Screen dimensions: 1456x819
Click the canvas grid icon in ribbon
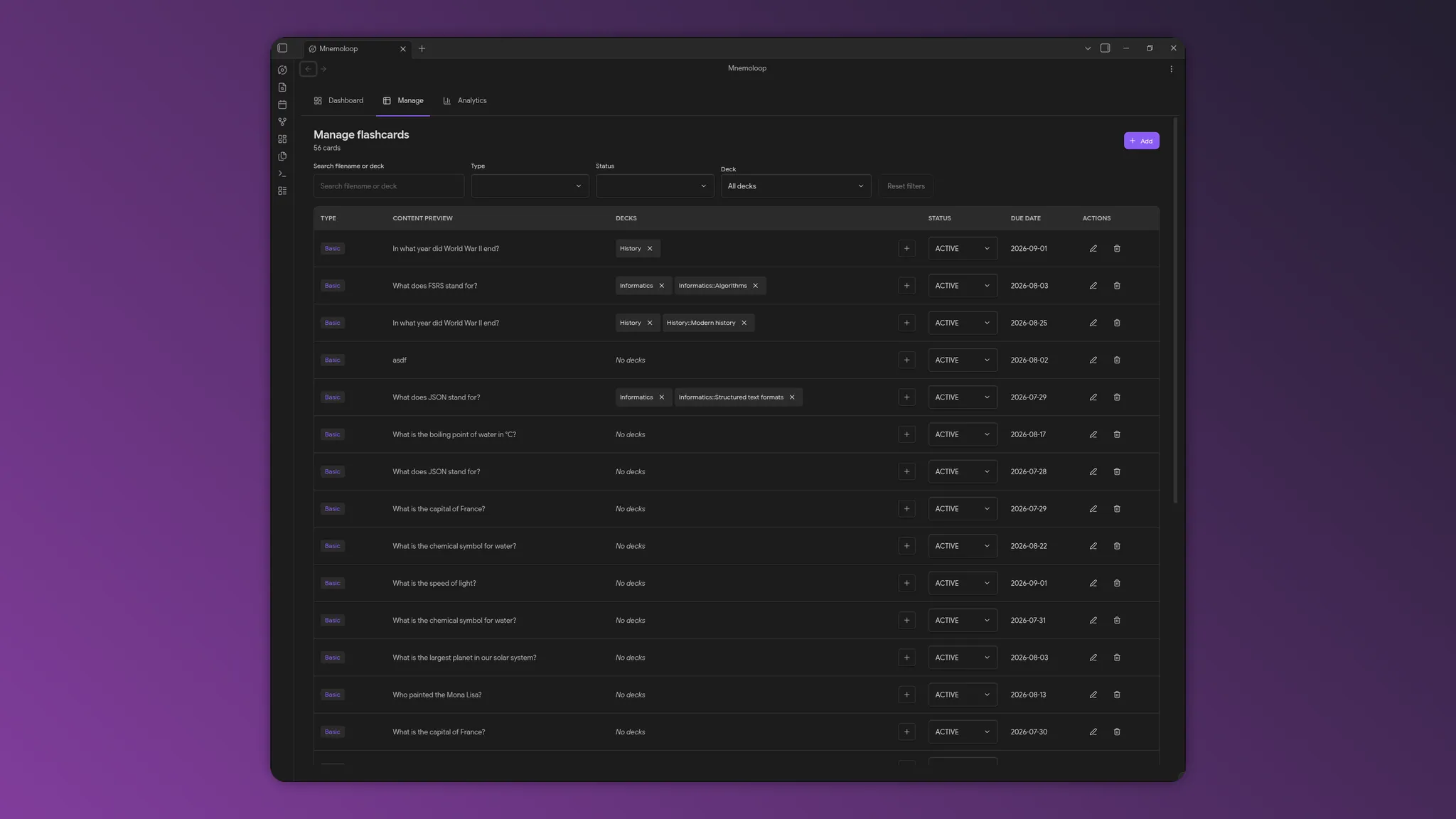[x=282, y=139]
